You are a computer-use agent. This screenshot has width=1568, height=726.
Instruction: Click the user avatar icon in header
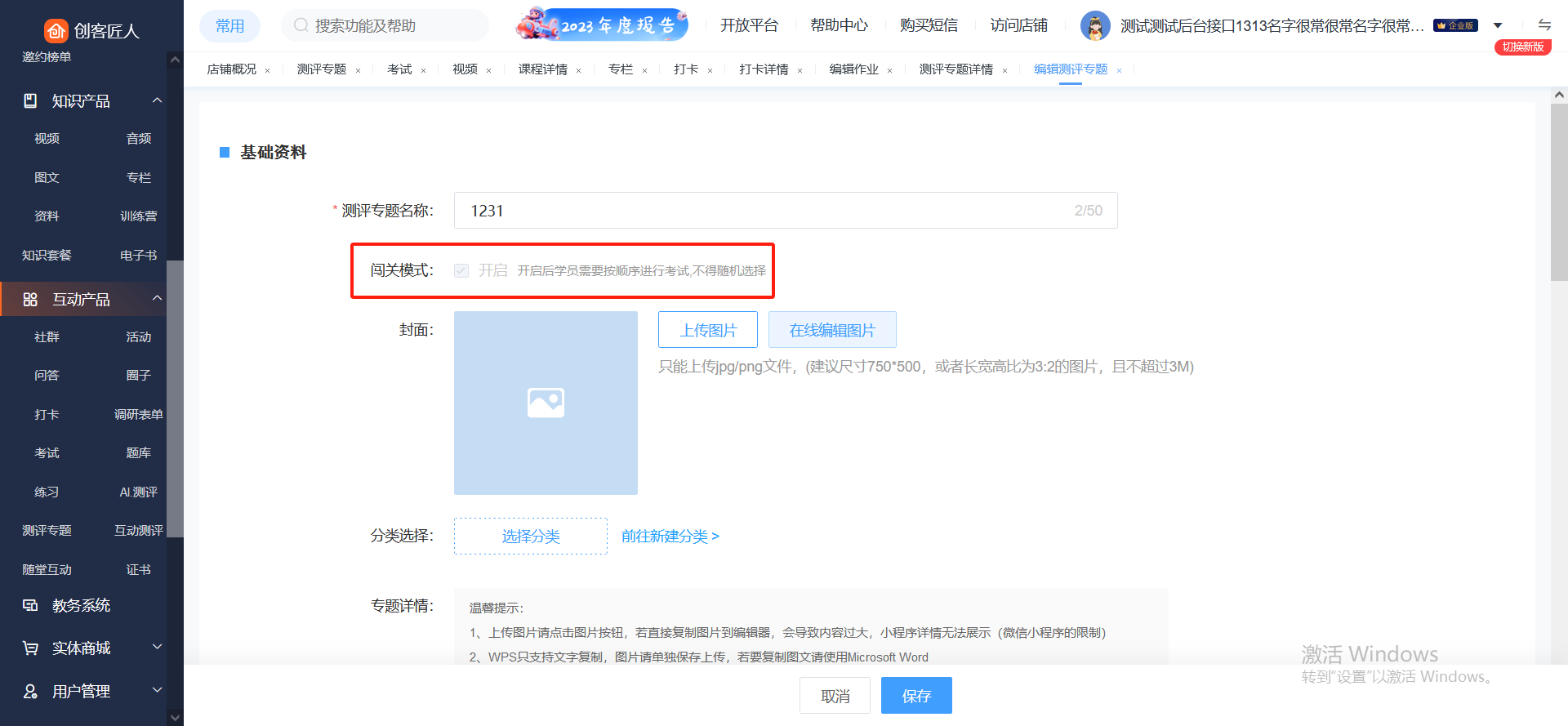tap(1094, 26)
